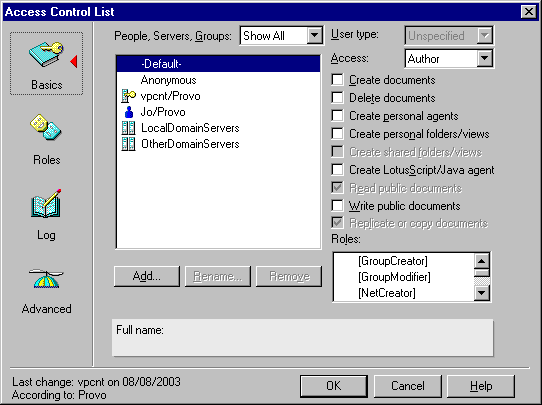This screenshot has height=405, width=542.
Task: Toggle Create personal agents checkbox
Action: [337, 116]
